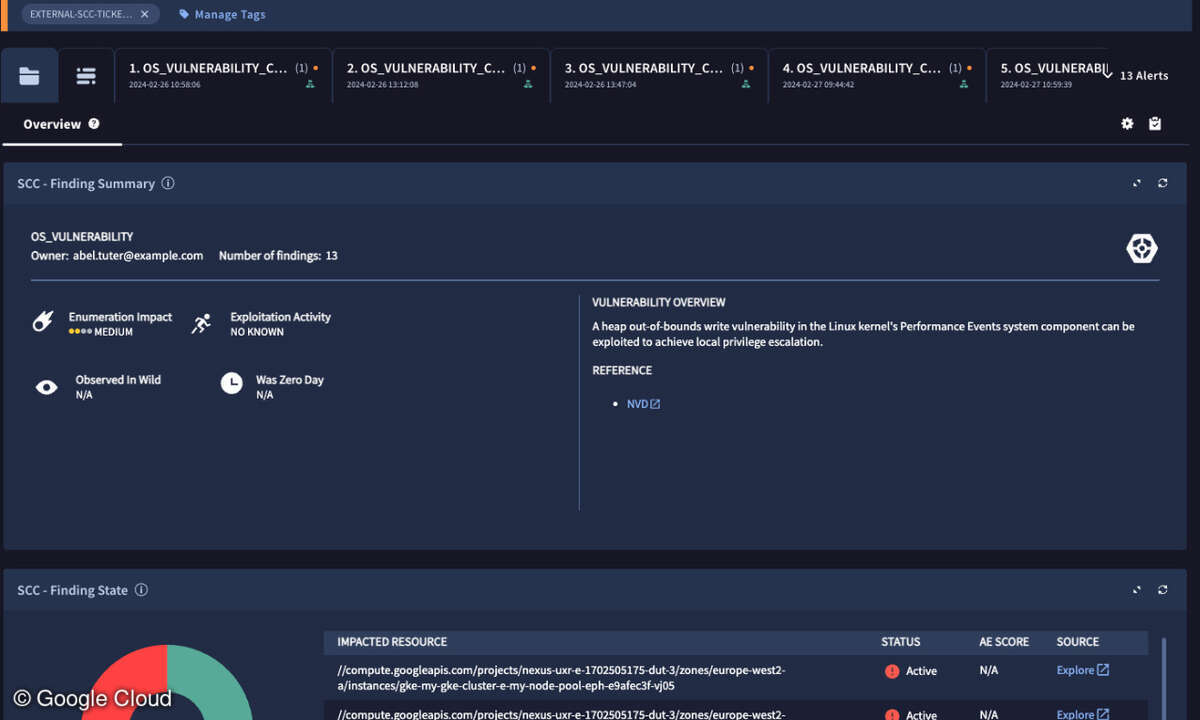This screenshot has height=720, width=1200.
Task: Click the Observed In Wild eye icon
Action: tap(46, 386)
